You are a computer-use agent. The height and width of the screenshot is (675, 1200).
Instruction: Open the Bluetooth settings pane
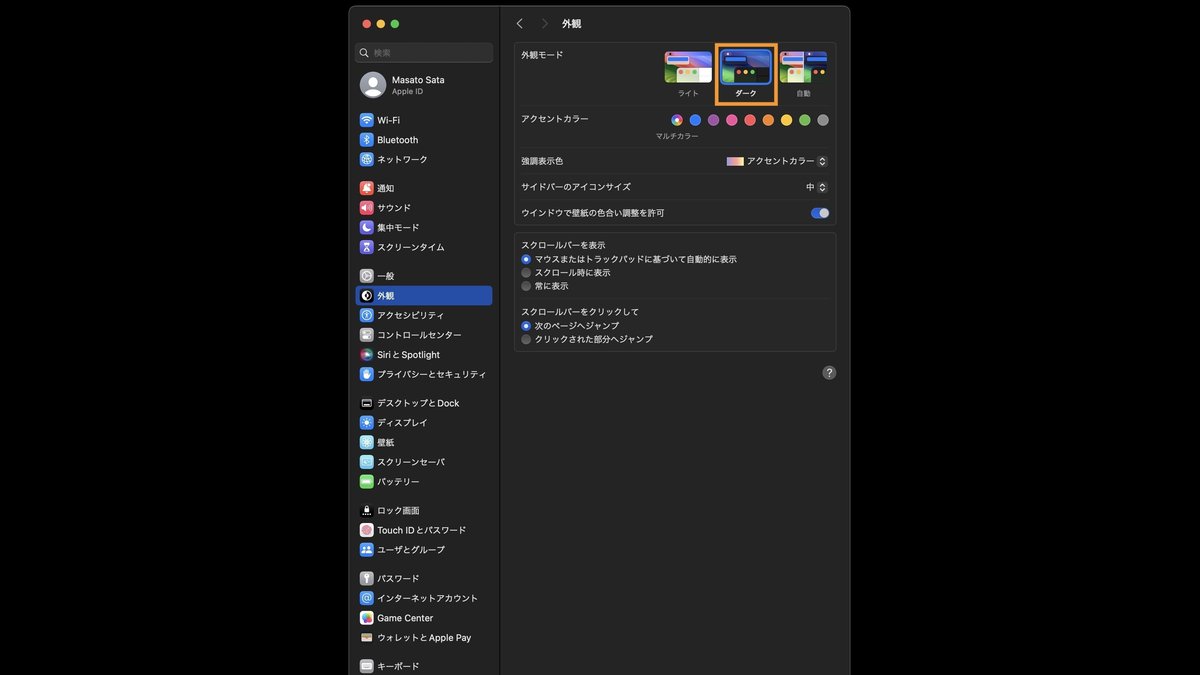pyautogui.click(x=367, y=139)
